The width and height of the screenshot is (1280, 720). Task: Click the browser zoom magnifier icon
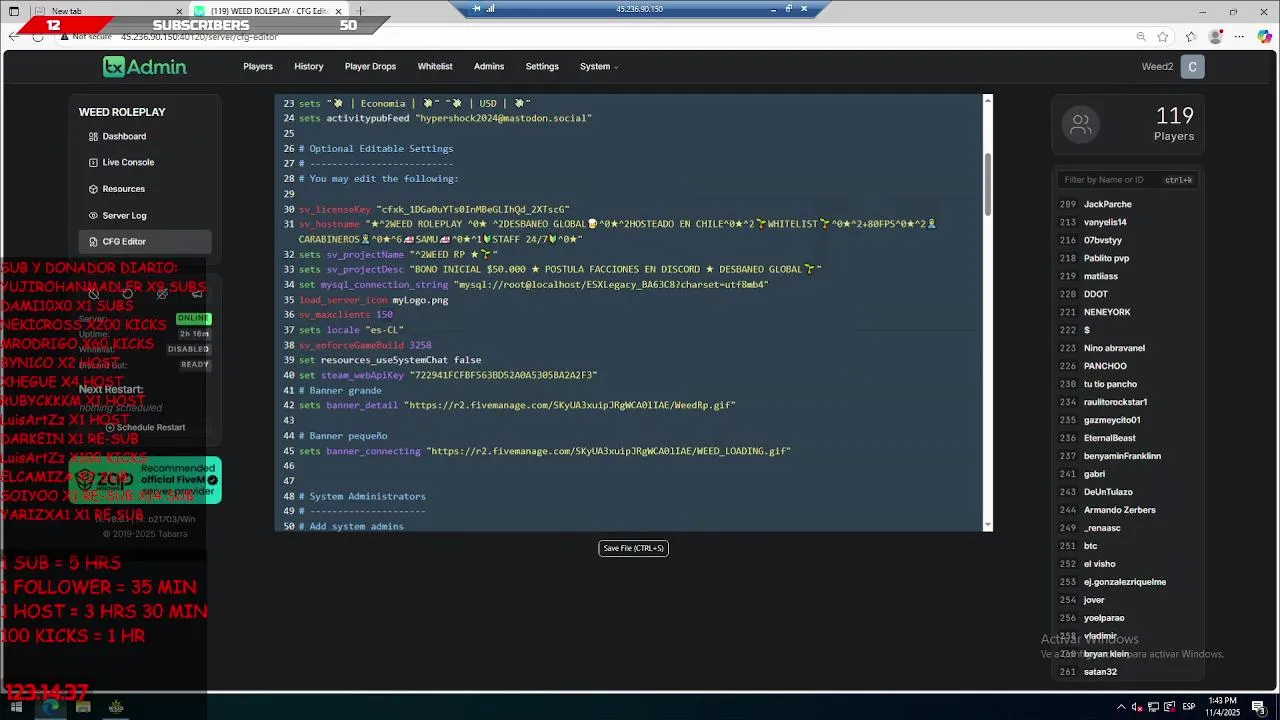[x=1141, y=37]
